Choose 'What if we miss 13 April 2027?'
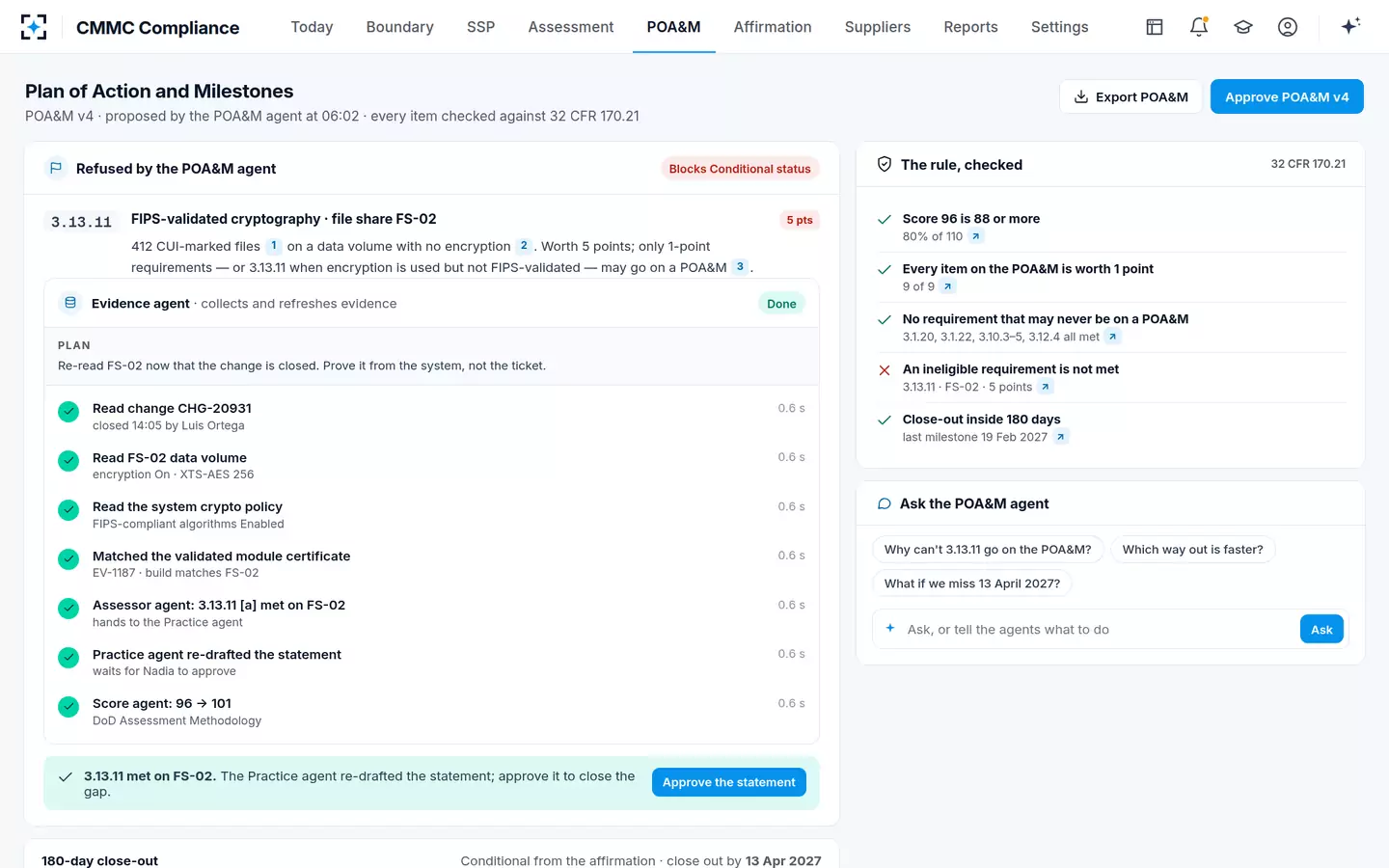 point(972,583)
